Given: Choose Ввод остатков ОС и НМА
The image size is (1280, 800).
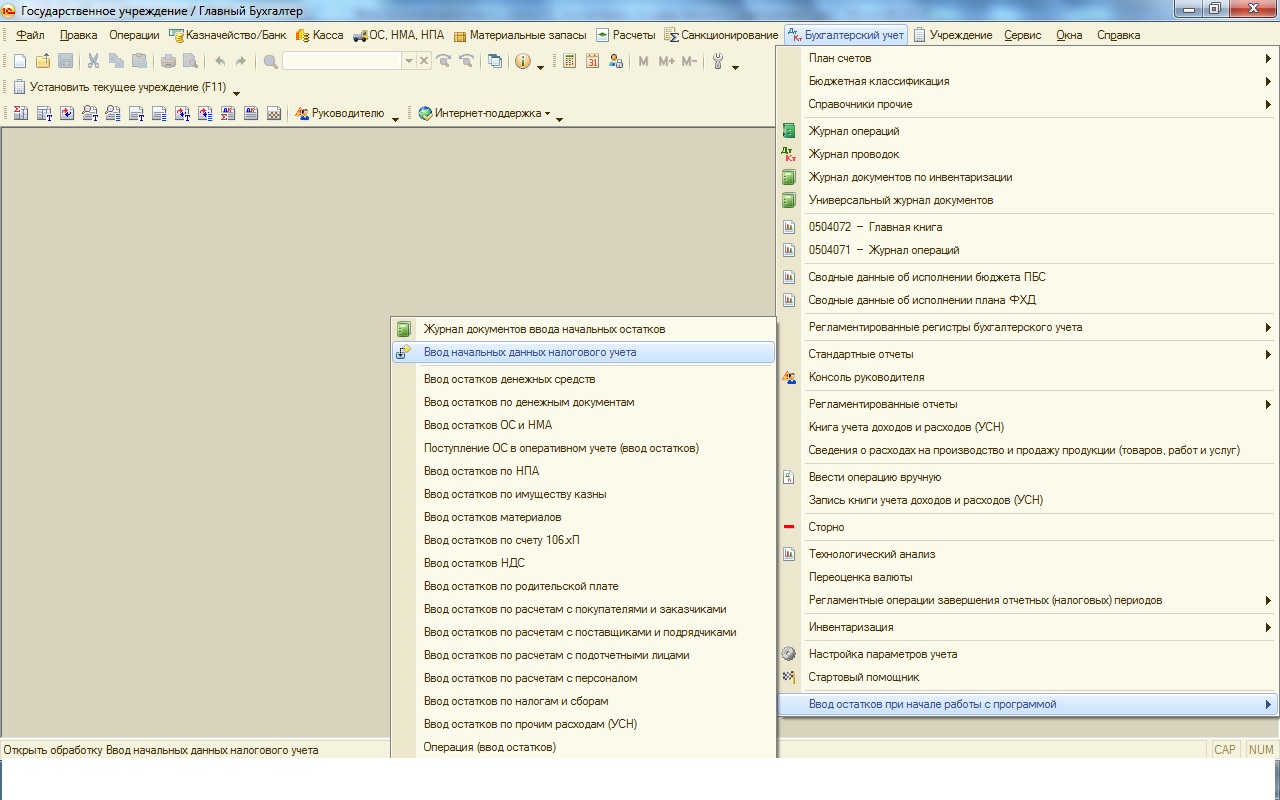Looking at the screenshot, I should click(x=487, y=425).
